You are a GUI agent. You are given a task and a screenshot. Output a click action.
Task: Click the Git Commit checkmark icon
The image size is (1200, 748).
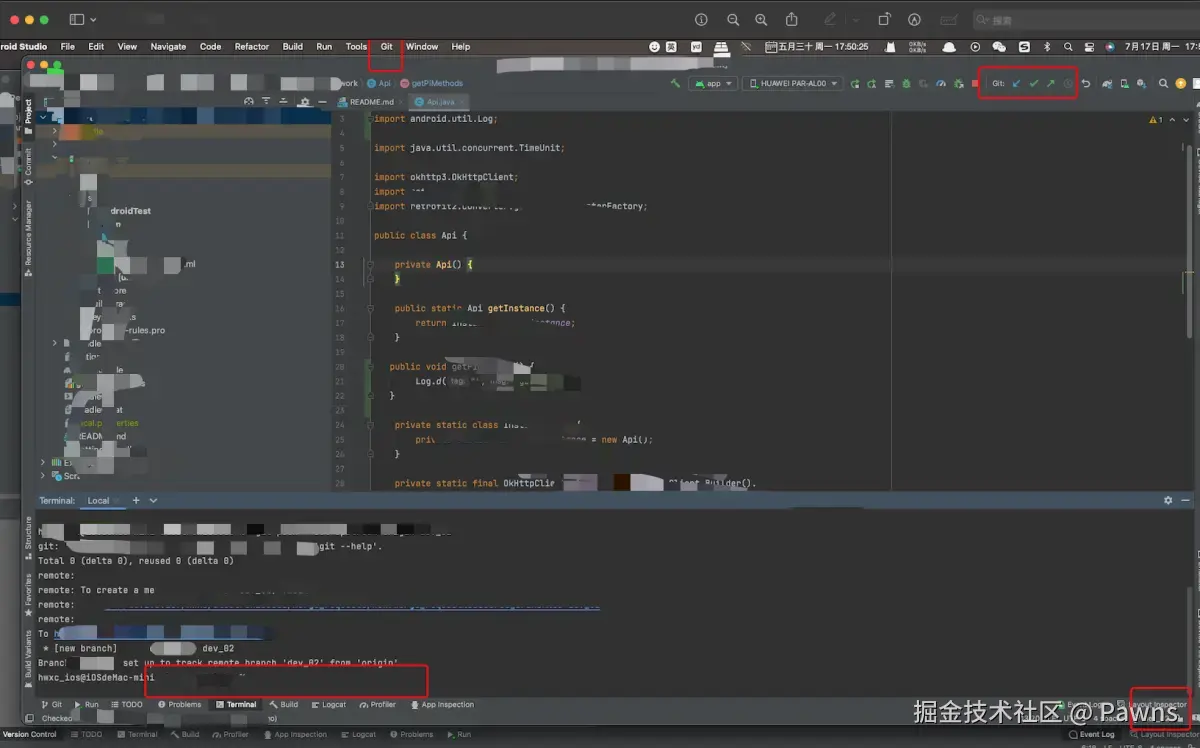(1033, 84)
